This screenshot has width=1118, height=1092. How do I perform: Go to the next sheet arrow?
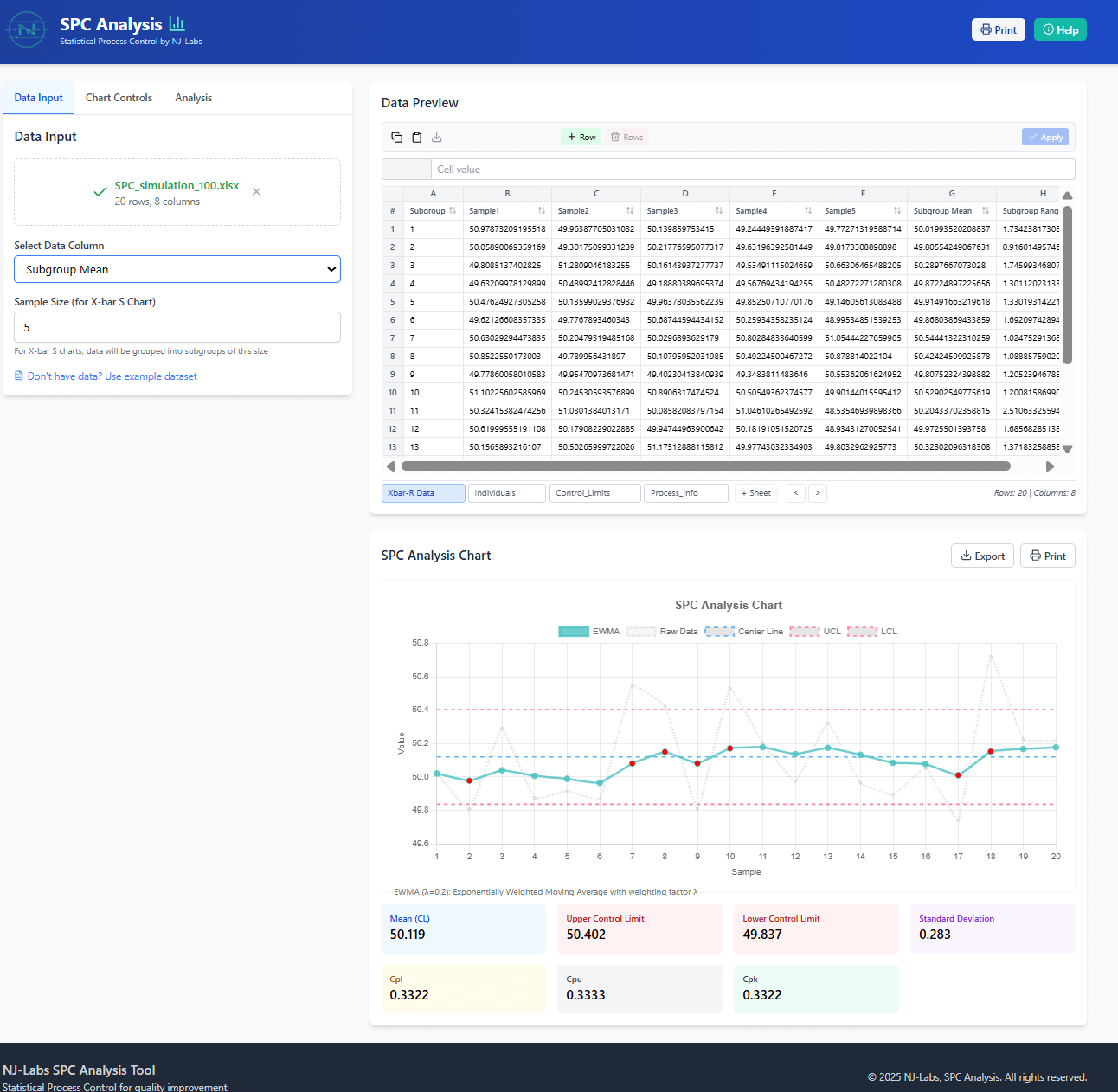(818, 493)
